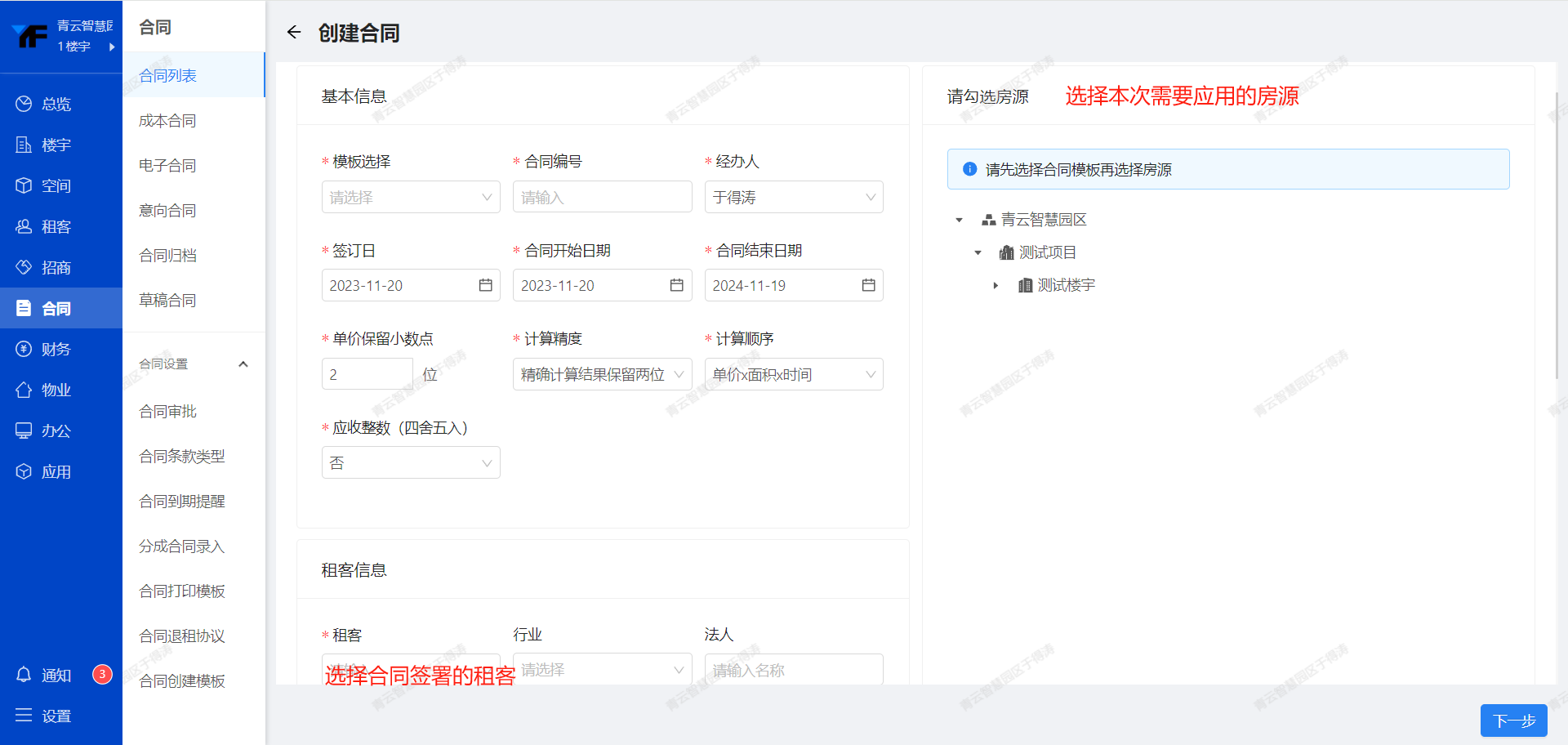
Task: Click the back arrow beside 创建合同
Action: pyautogui.click(x=294, y=33)
